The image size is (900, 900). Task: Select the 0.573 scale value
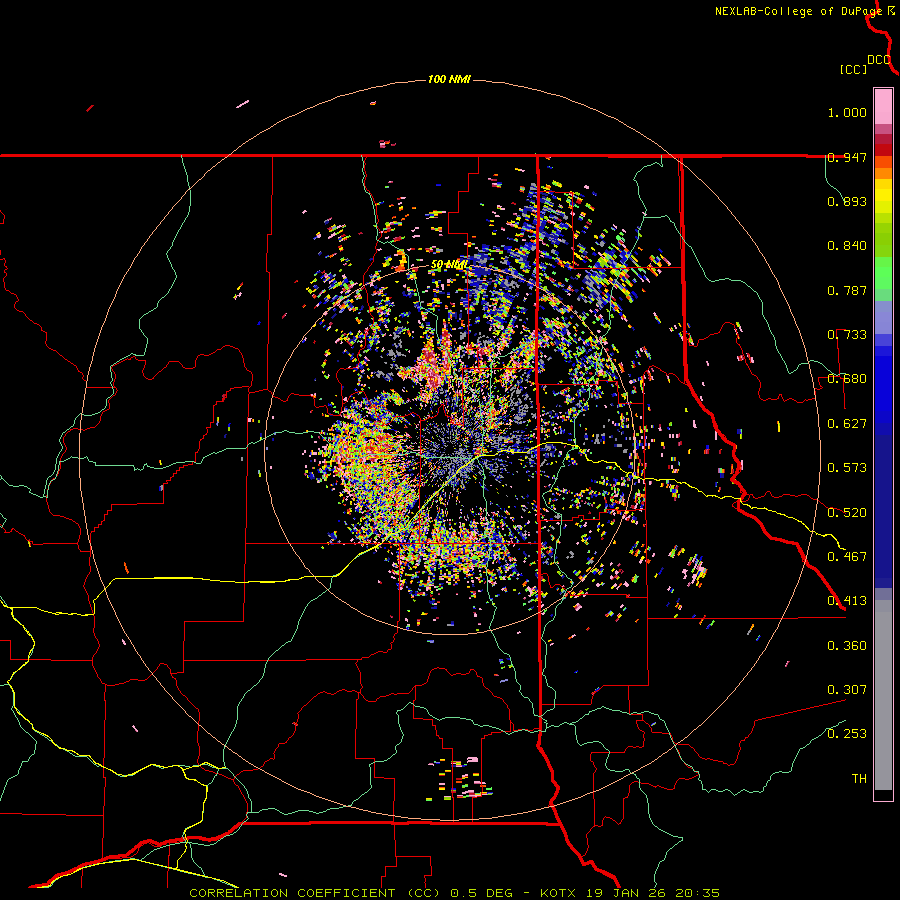coord(847,468)
